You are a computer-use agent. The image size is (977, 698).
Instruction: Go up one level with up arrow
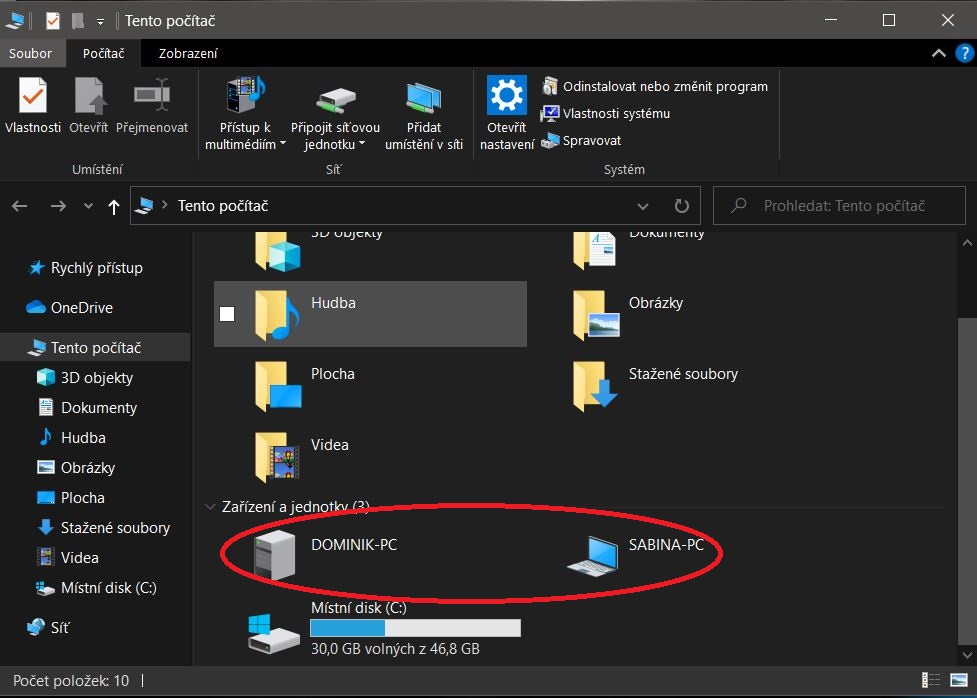[113, 207]
